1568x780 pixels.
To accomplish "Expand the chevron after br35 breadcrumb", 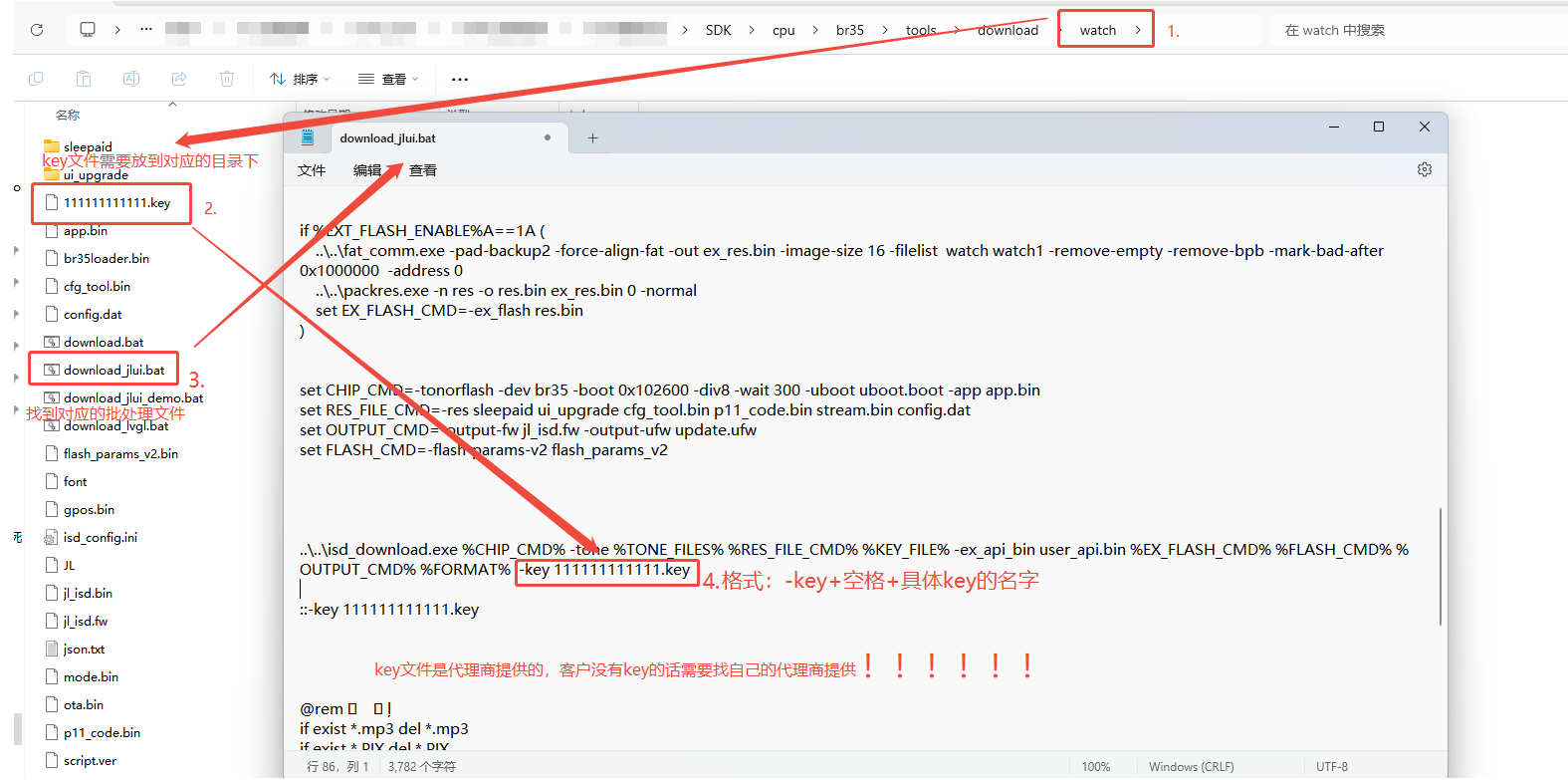I will [x=885, y=30].
